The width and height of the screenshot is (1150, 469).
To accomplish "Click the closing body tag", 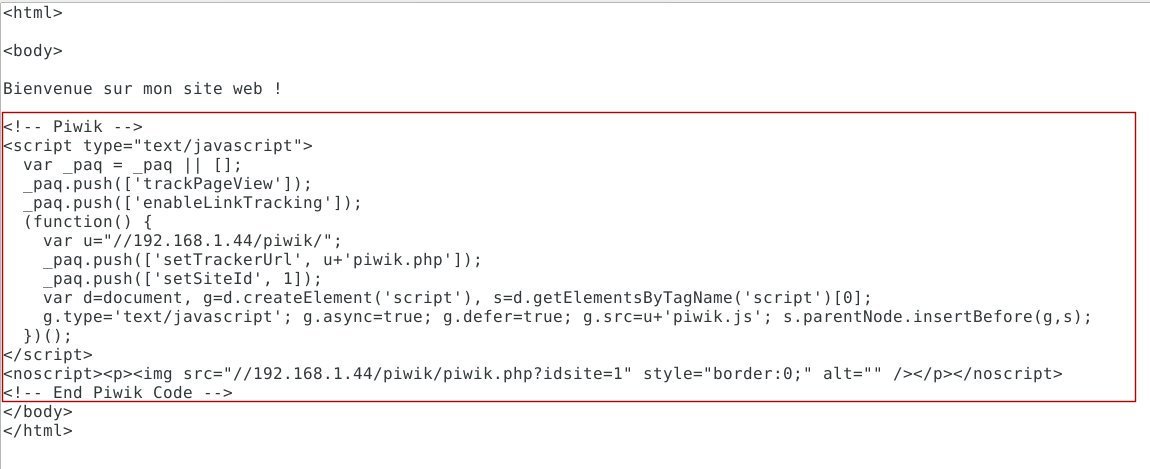I will click(37, 411).
